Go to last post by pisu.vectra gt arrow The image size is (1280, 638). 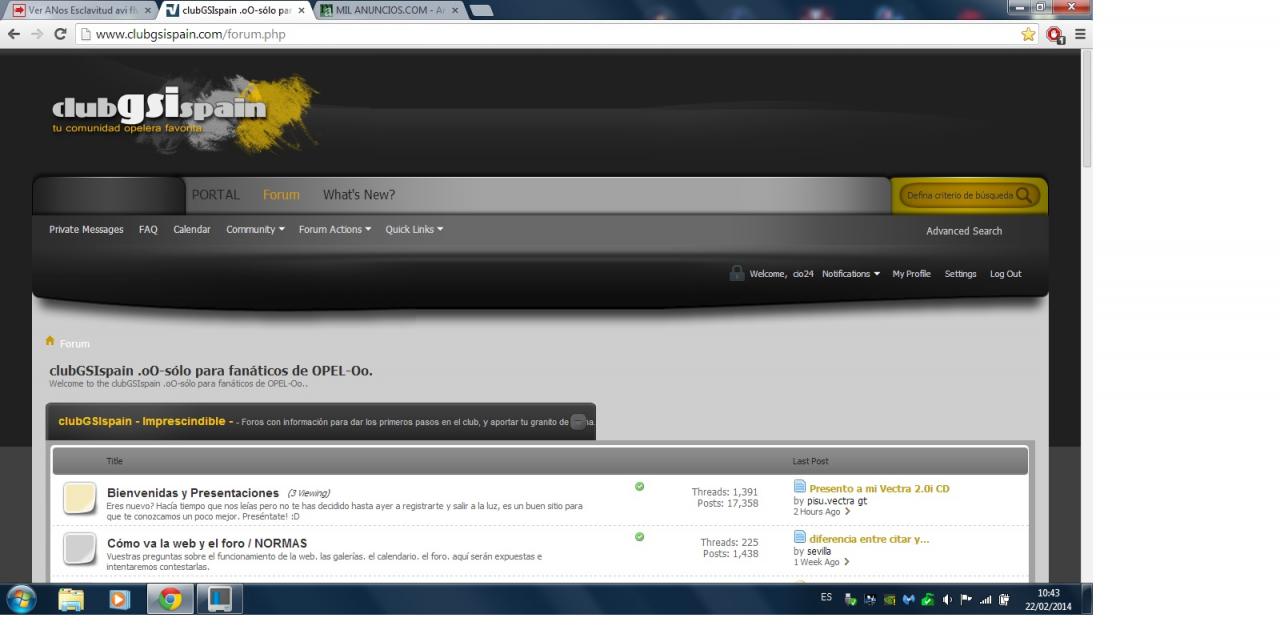coord(847,512)
